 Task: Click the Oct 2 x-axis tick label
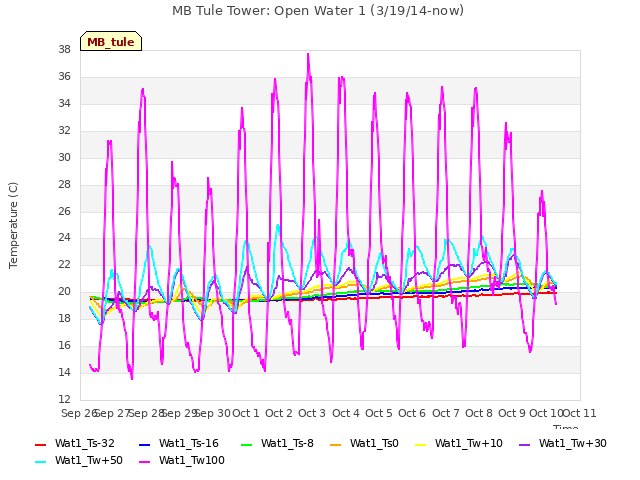coord(279,413)
